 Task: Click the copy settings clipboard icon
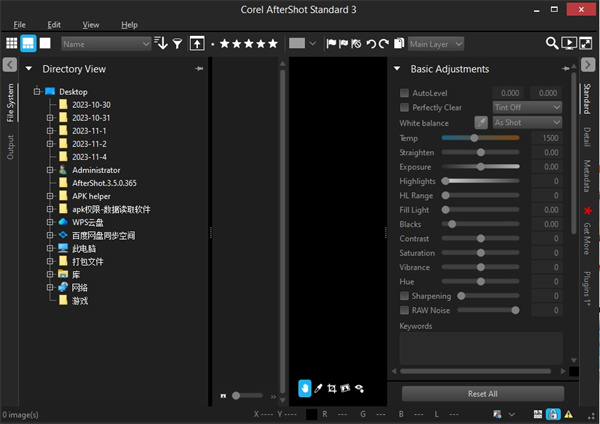399,43
